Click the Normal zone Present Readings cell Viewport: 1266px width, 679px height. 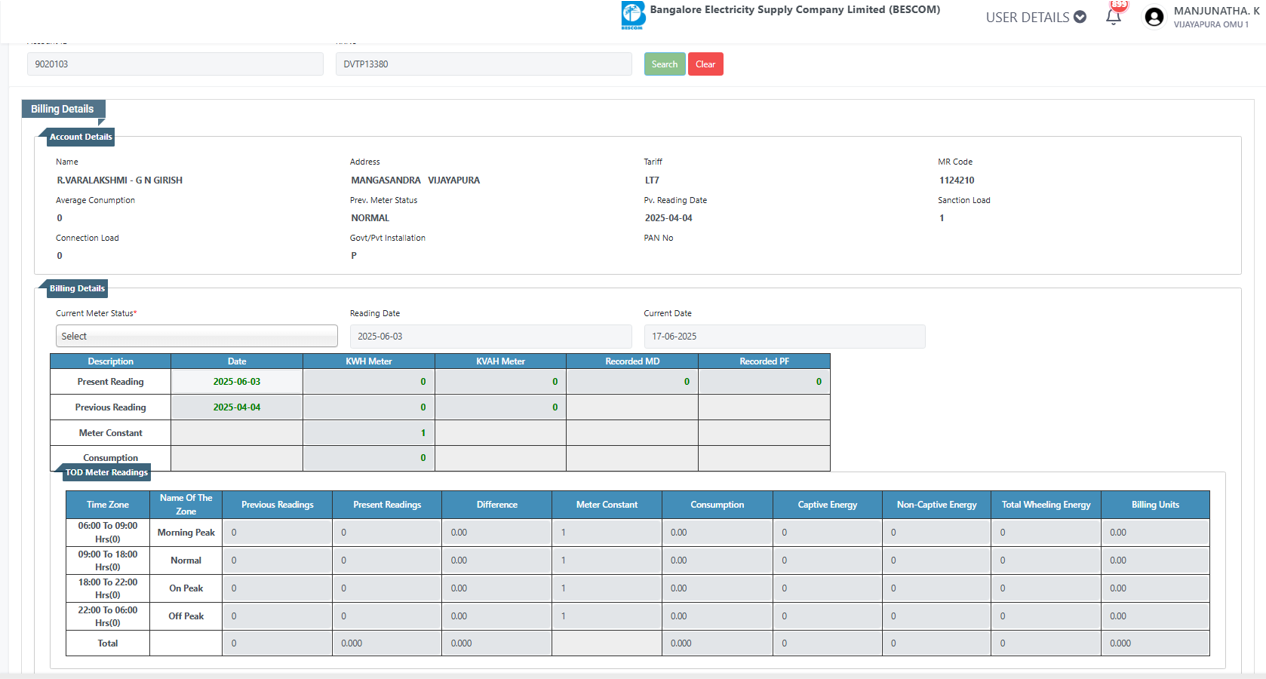click(387, 560)
